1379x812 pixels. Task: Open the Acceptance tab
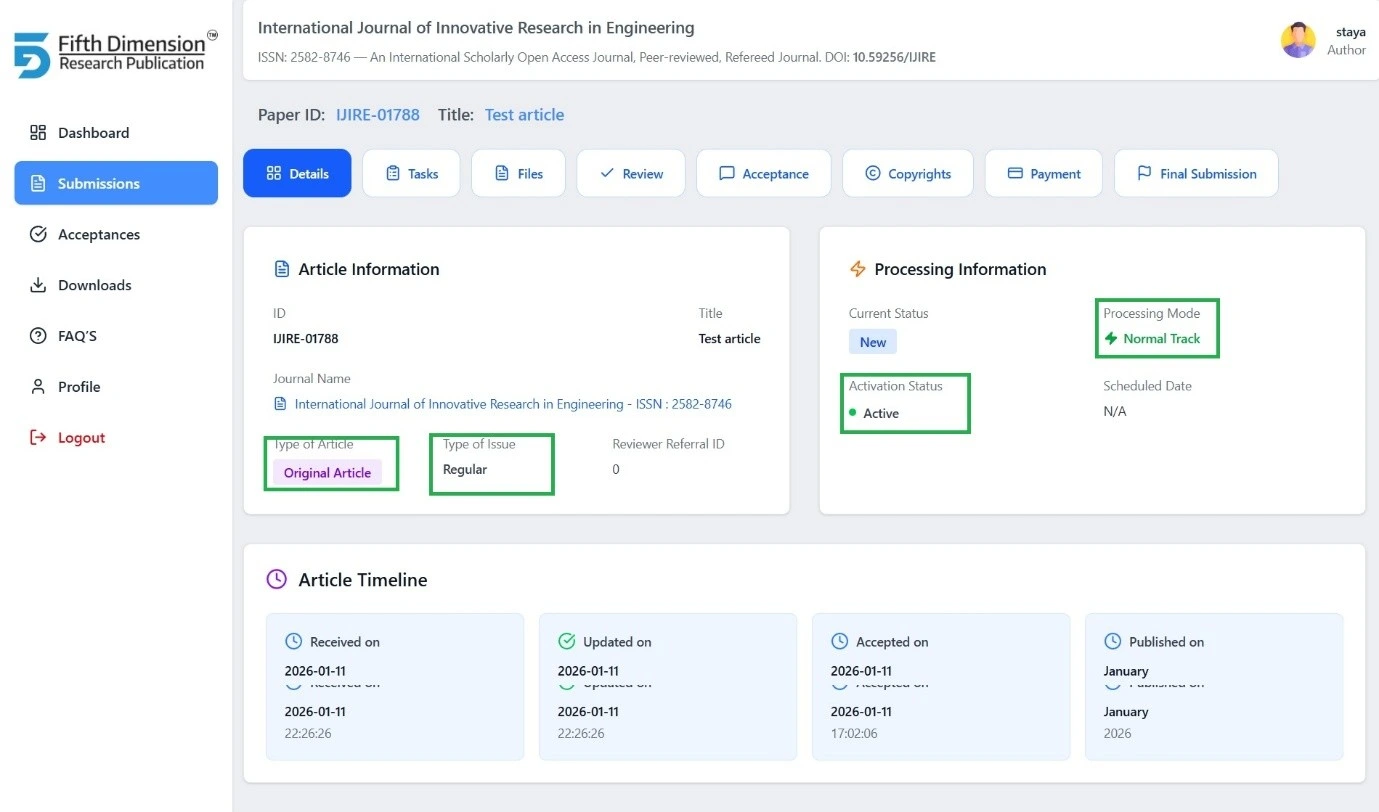click(764, 173)
